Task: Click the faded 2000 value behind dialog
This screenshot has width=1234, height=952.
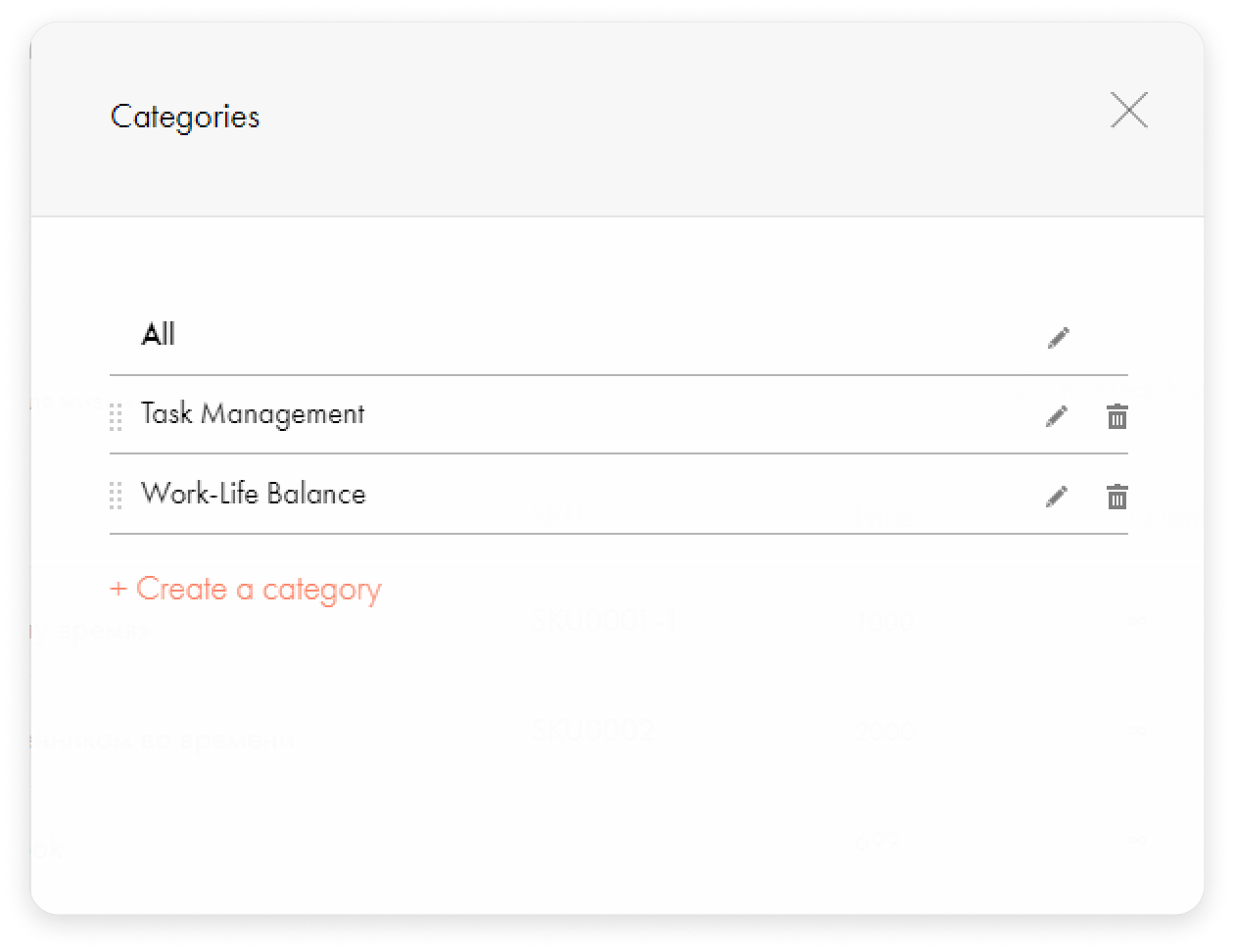Action: pos(884,730)
